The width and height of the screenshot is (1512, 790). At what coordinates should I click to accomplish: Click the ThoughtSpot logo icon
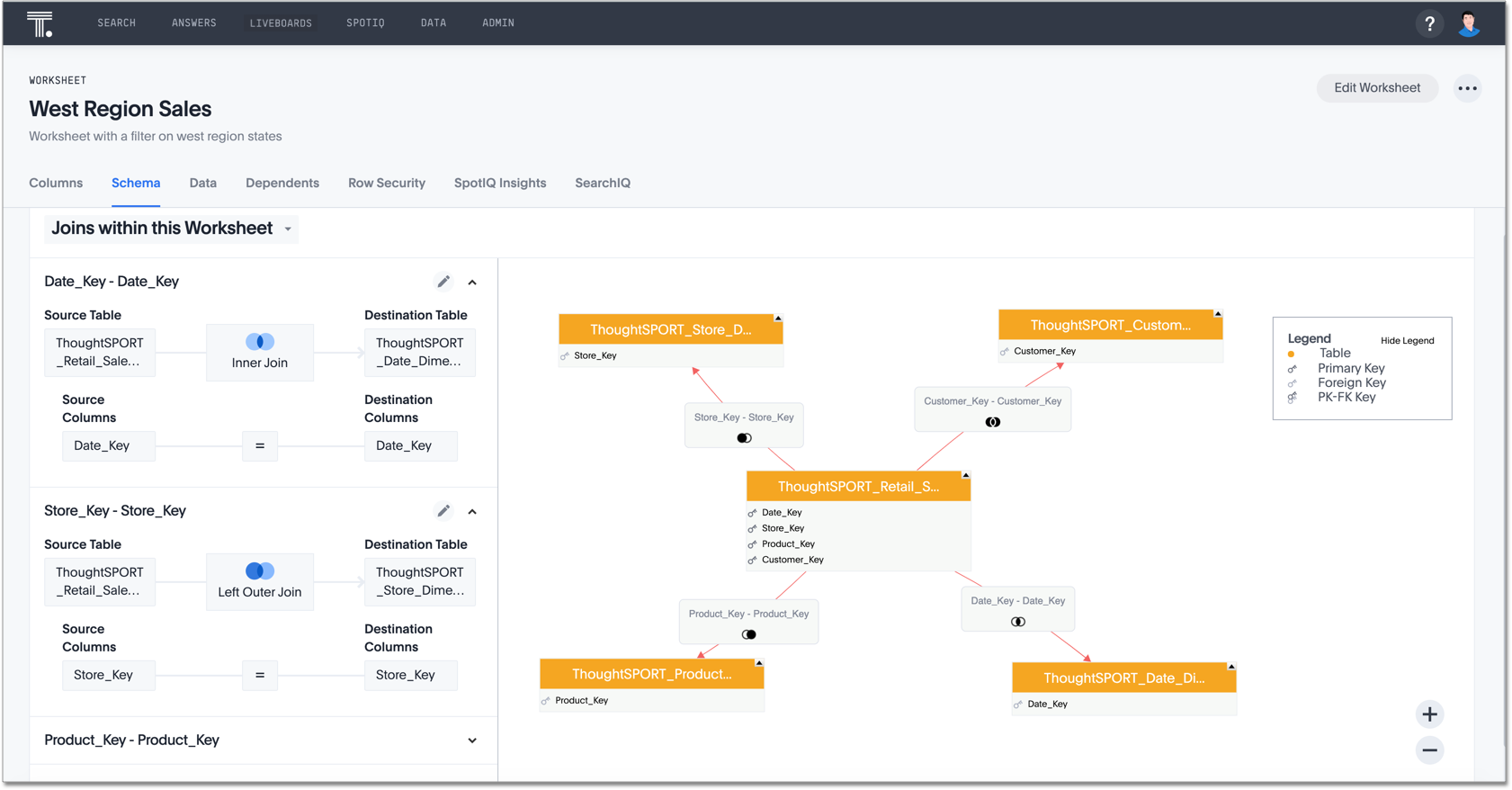(x=40, y=23)
